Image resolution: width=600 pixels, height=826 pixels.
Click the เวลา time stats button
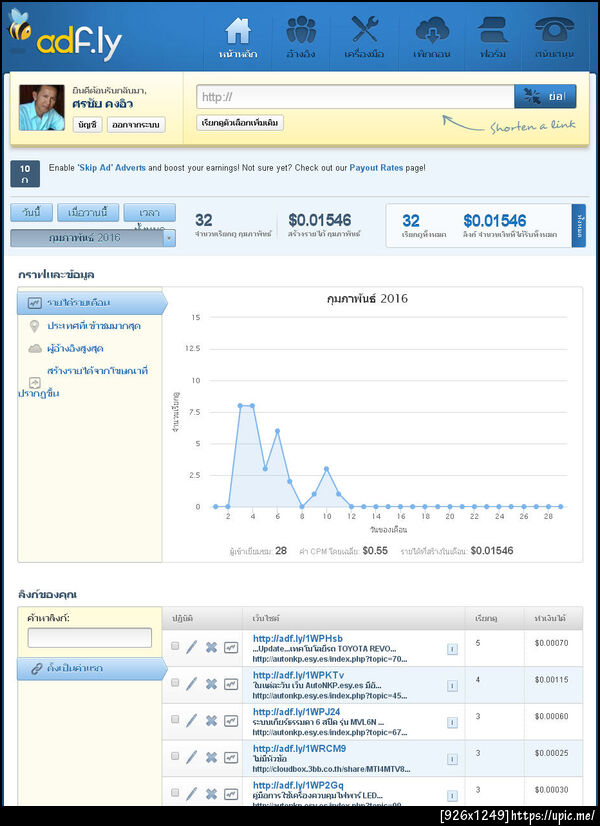150,213
